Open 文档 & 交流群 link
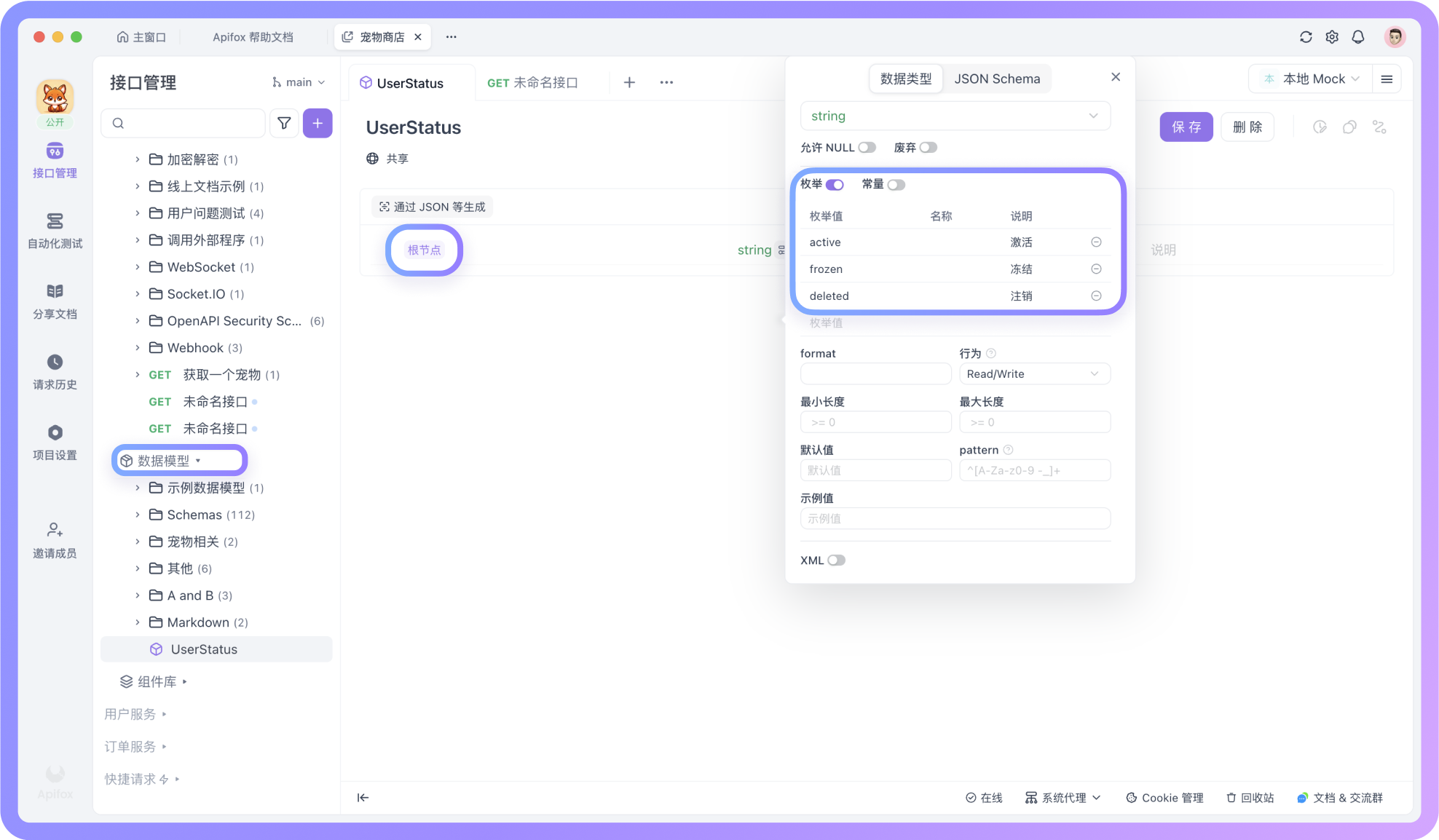Screen dimensions: 1439x840 1340,798
